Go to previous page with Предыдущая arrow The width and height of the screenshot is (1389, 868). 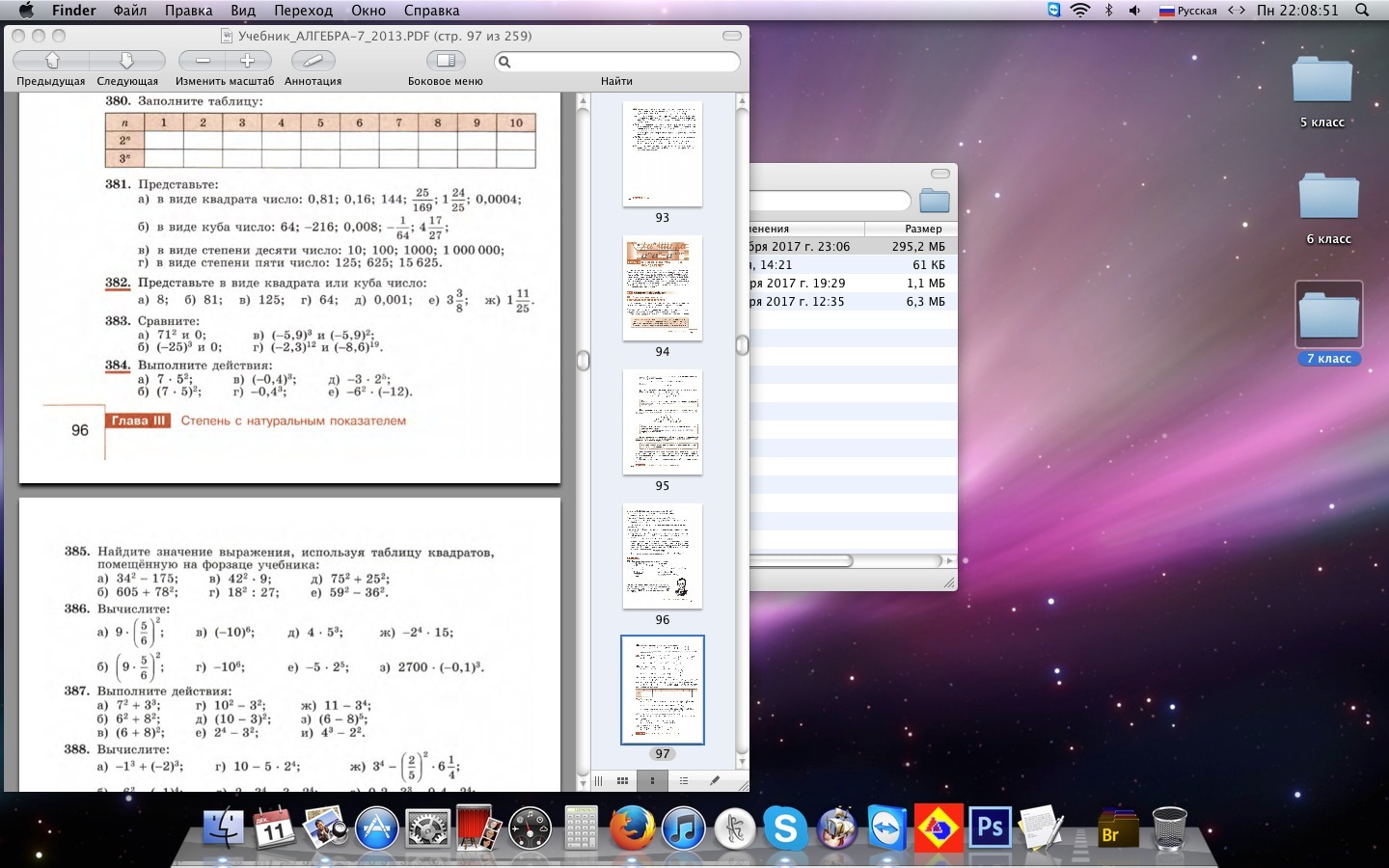pos(52,61)
